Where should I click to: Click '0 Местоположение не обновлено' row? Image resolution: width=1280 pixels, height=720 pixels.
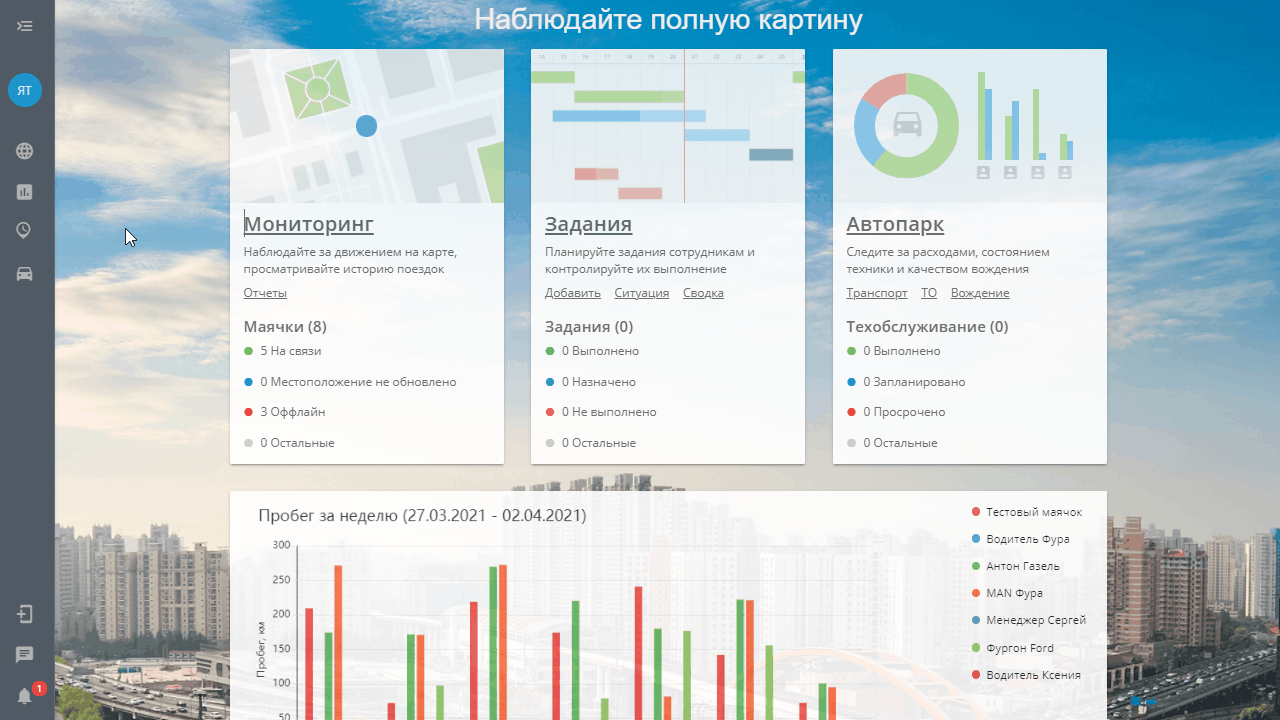(x=350, y=382)
